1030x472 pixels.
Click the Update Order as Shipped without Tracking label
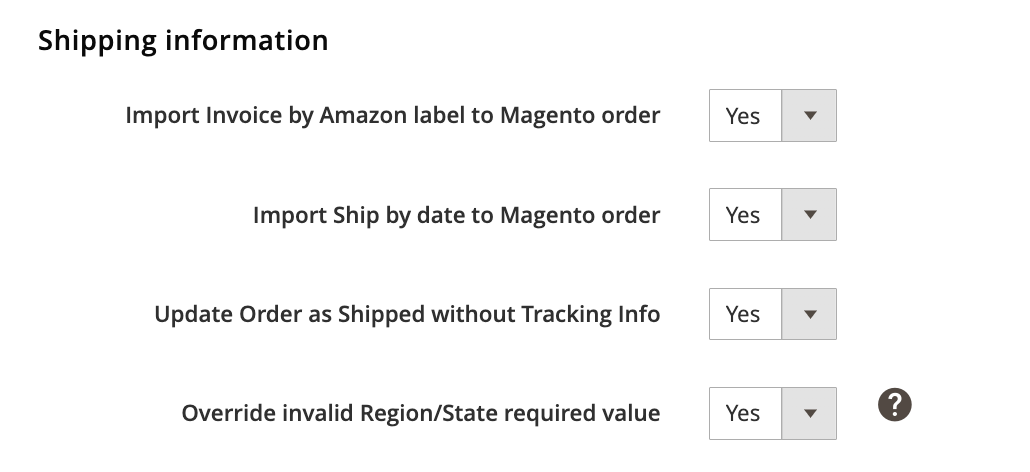click(407, 314)
